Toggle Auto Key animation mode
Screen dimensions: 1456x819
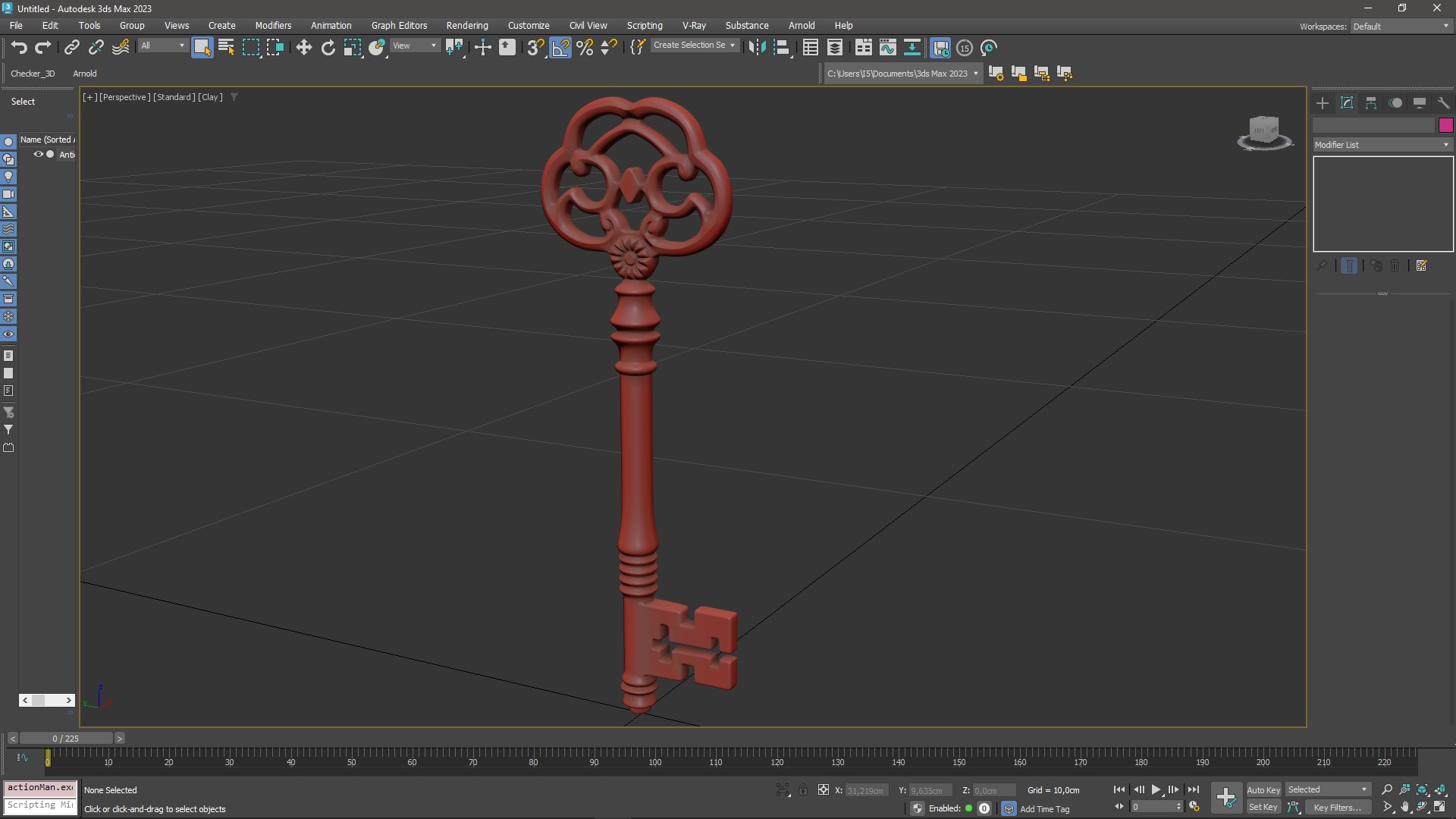(1263, 790)
